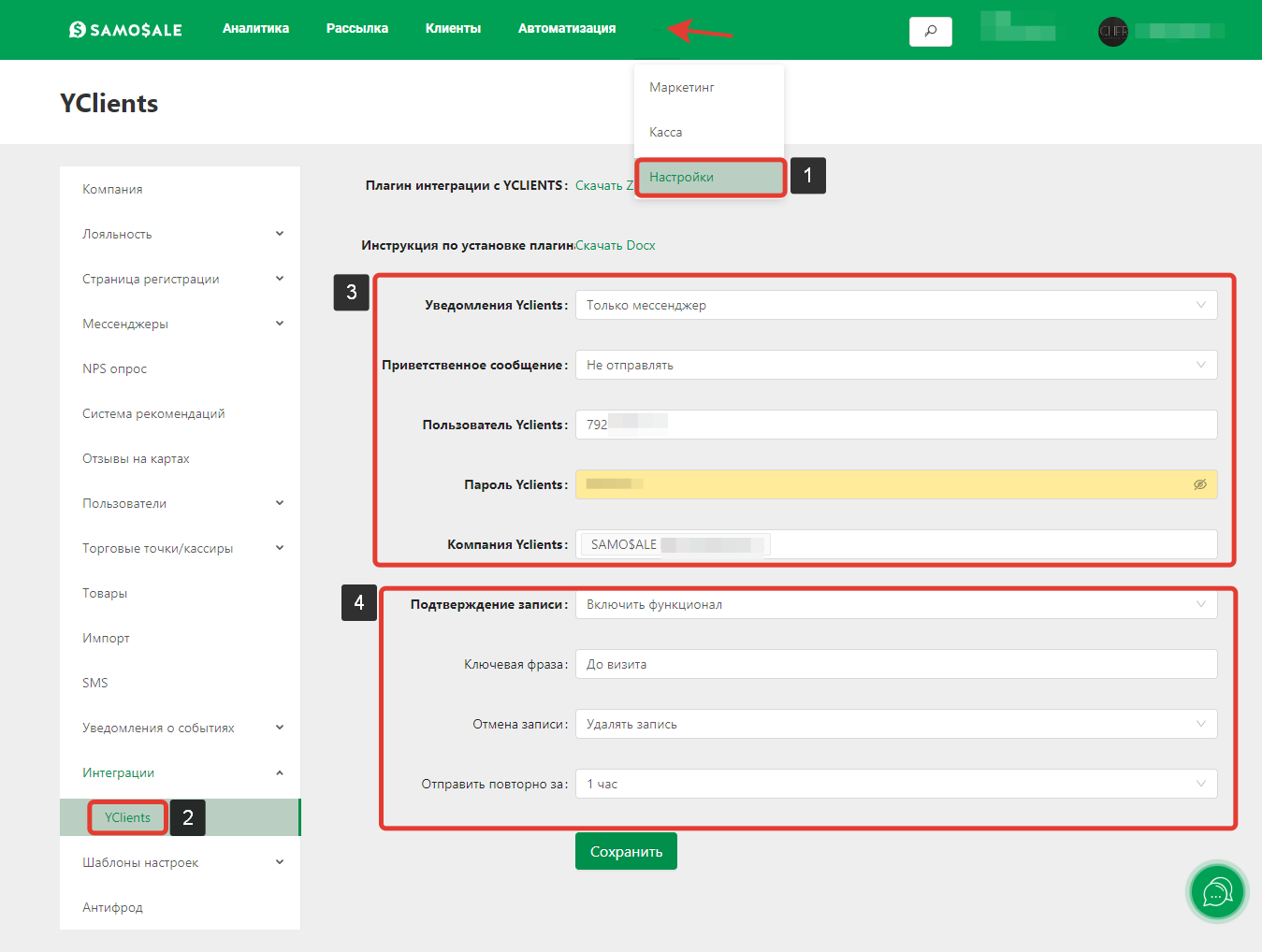Expand the Торговые точки/кассиры section

[180, 548]
